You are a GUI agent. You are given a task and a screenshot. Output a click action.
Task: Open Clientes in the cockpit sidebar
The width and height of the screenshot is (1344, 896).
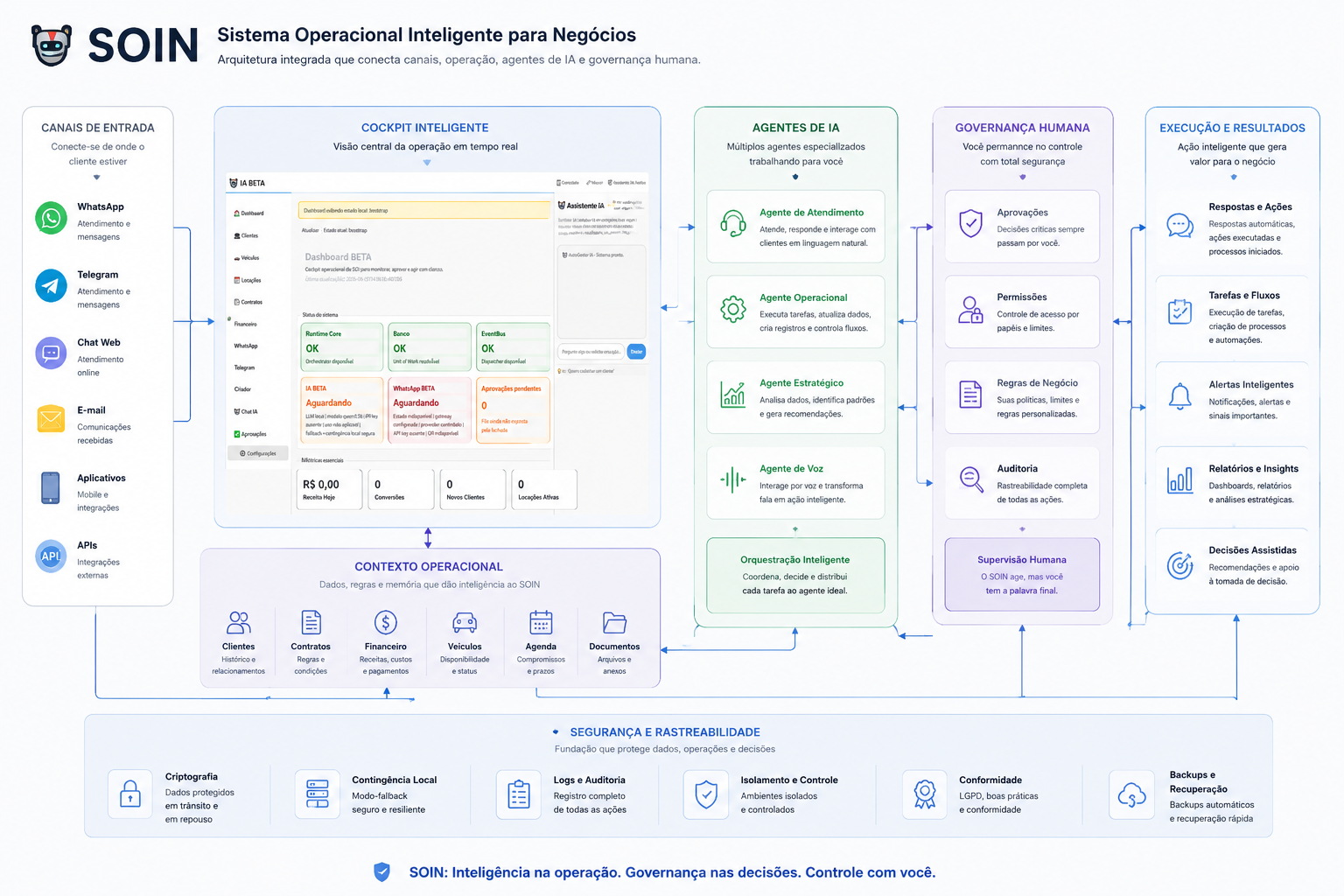click(246, 235)
